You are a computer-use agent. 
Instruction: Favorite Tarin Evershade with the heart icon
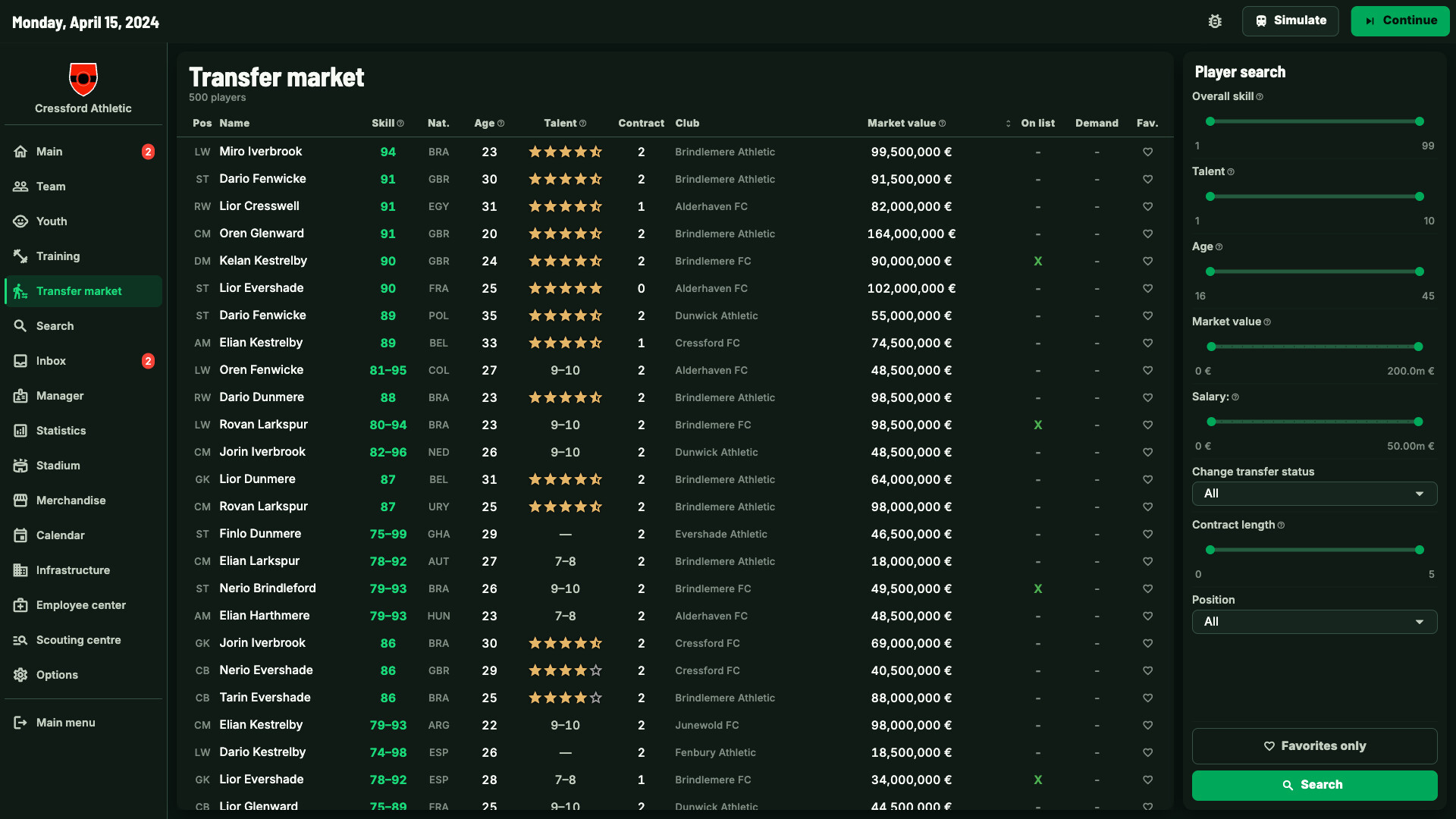[x=1147, y=698]
